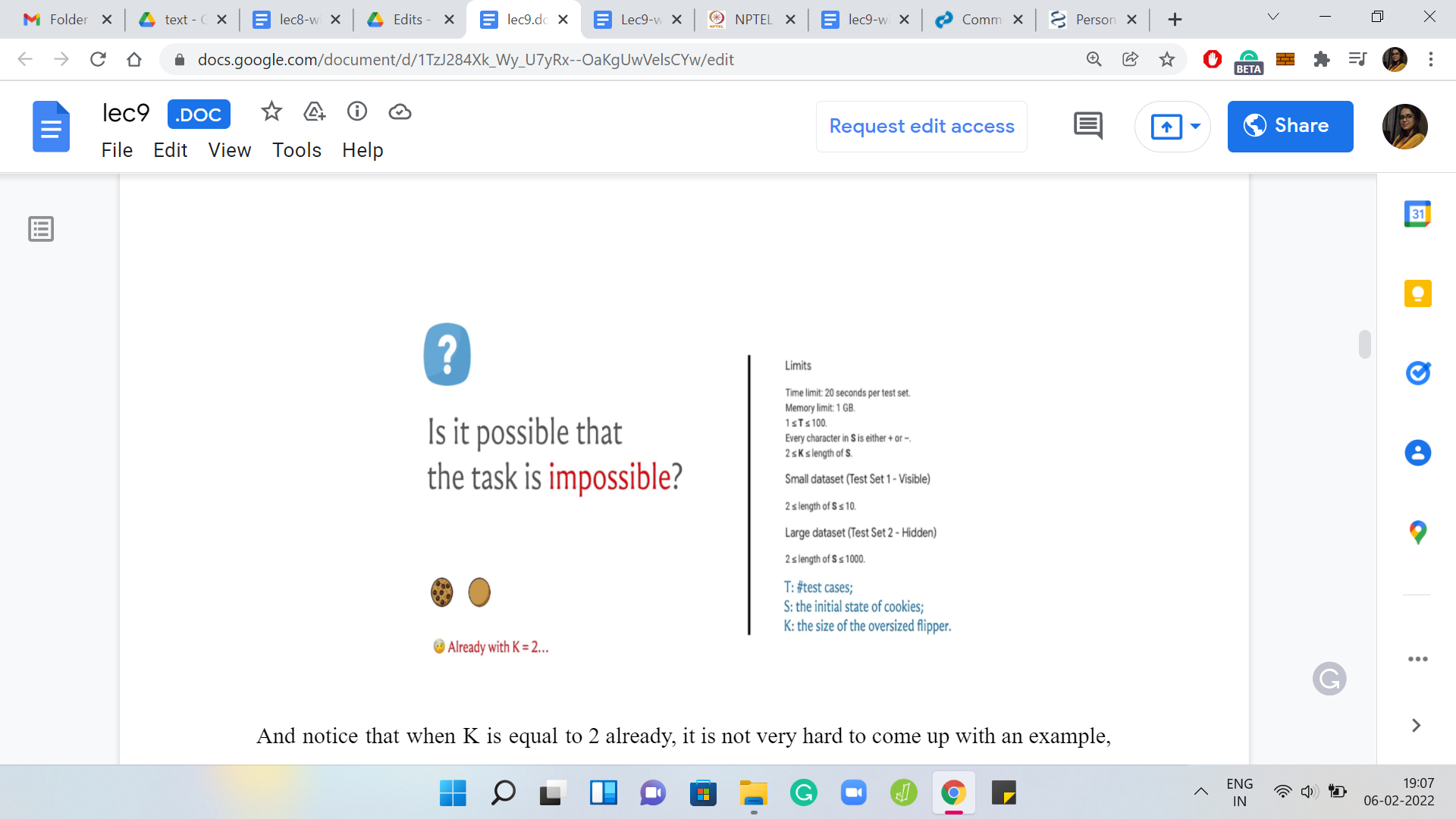1456x819 pixels.
Task: Open Google Maps in the side panel
Action: pyautogui.click(x=1417, y=532)
